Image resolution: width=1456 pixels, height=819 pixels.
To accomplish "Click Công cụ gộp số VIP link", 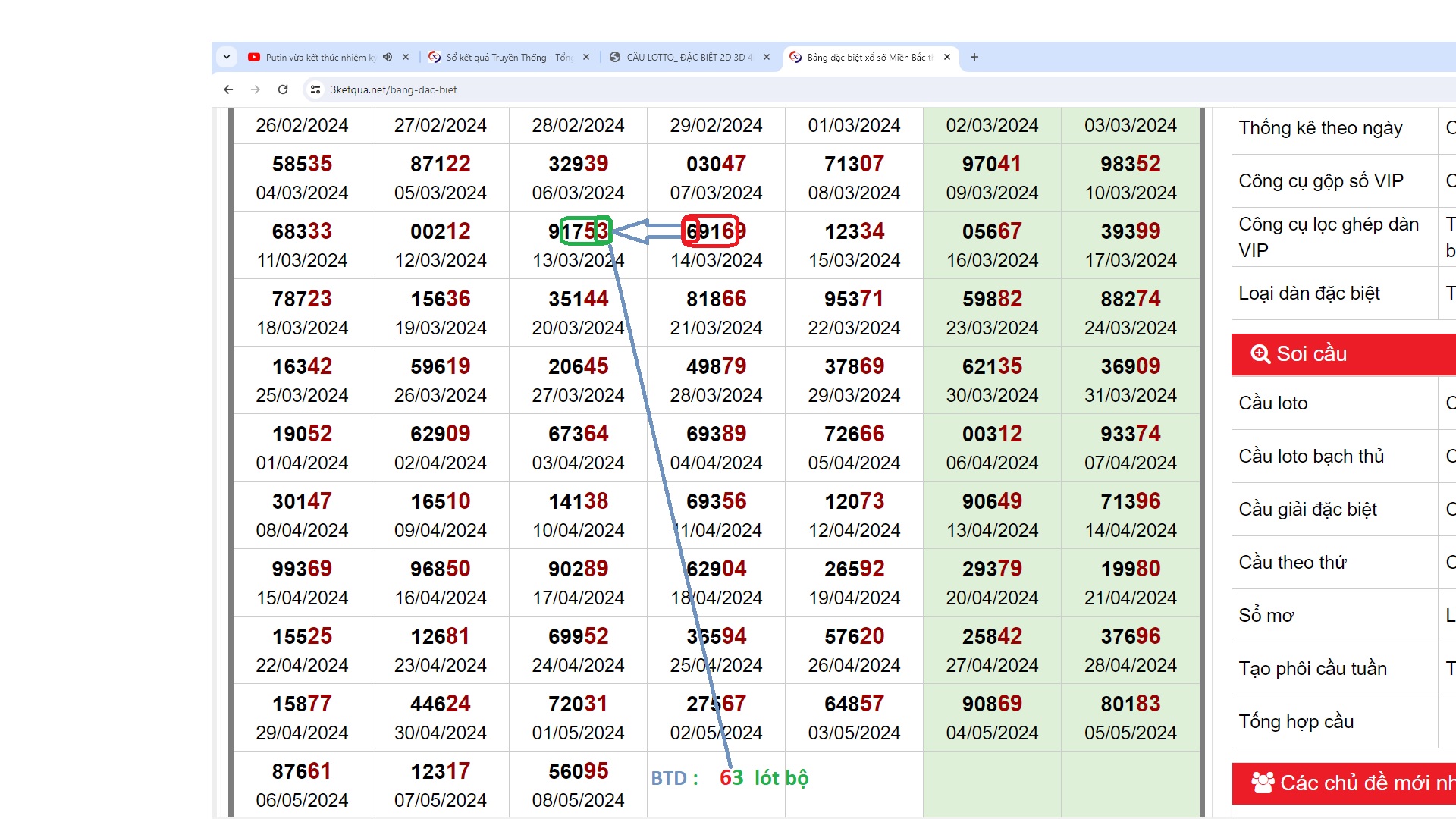I will click(x=1320, y=181).
